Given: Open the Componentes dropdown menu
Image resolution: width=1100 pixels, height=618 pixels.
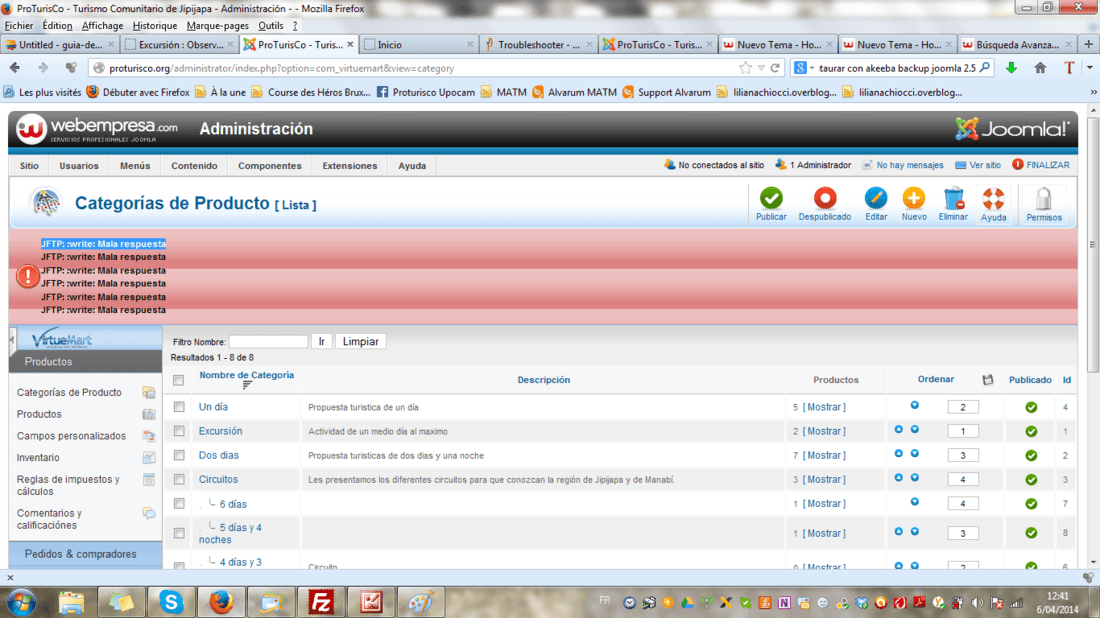Looking at the screenshot, I should click(269, 166).
